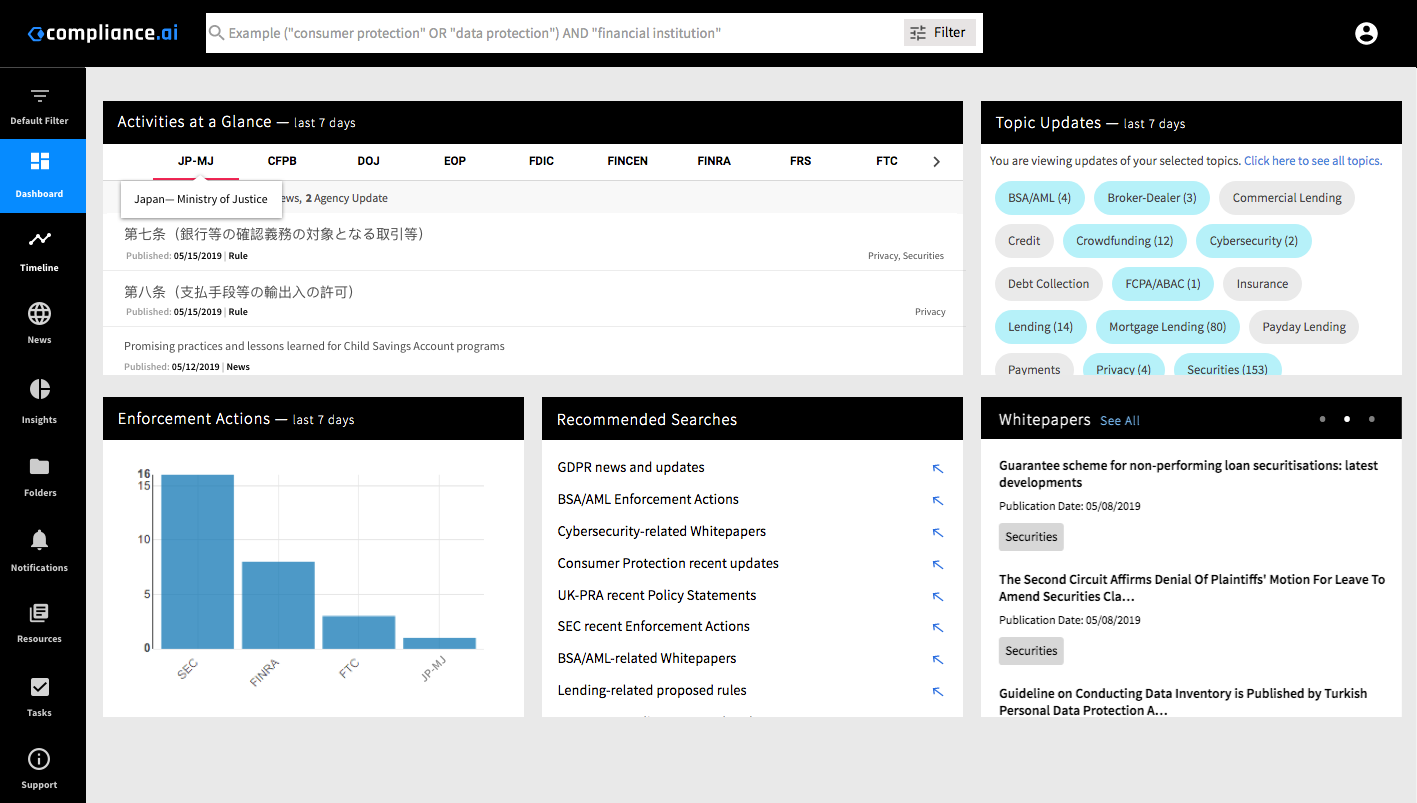This screenshot has height=803, width=1417.
Task: Select the FINRA agency tab
Action: click(x=714, y=161)
